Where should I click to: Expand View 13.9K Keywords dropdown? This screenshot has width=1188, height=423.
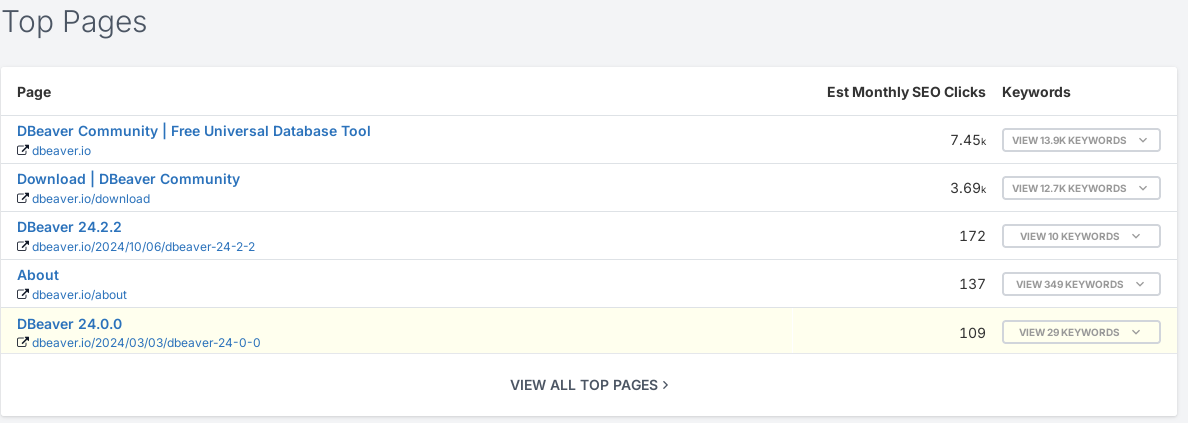(x=1081, y=140)
